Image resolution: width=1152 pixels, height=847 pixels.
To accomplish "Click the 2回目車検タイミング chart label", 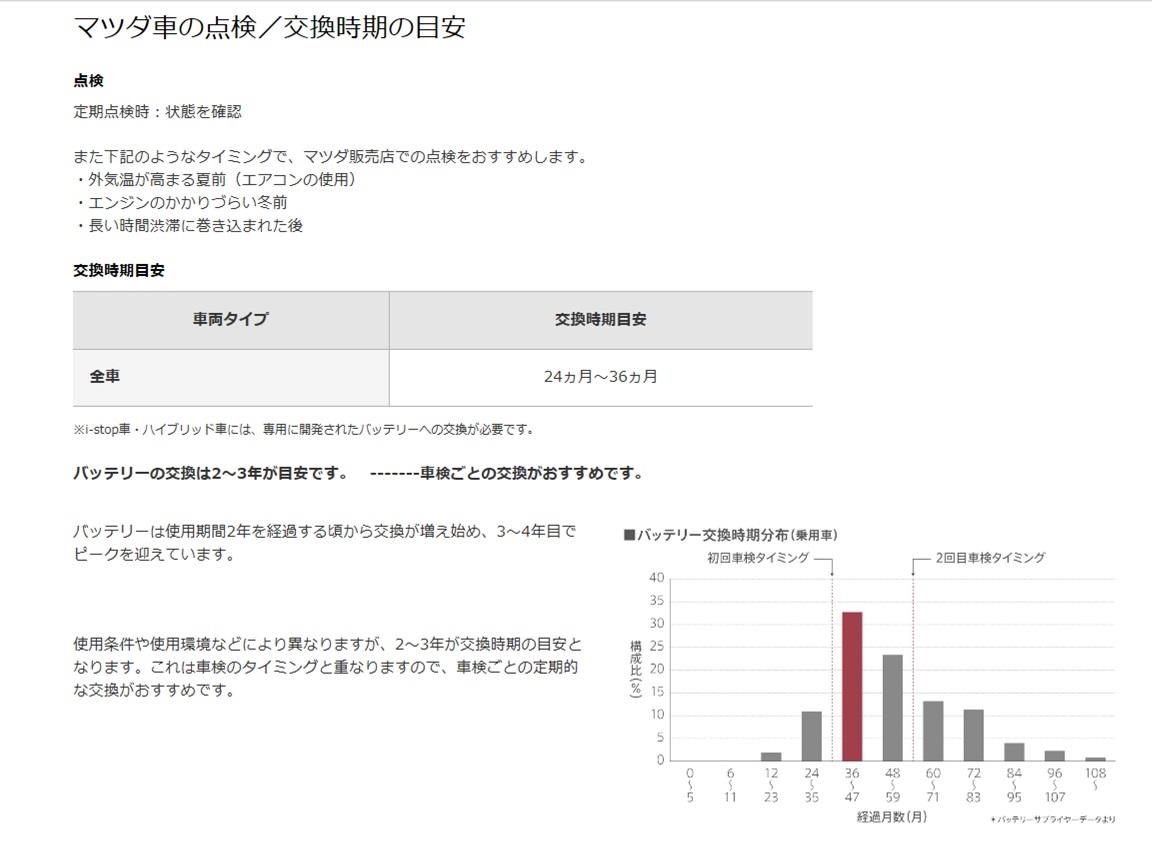I will (x=990, y=558).
